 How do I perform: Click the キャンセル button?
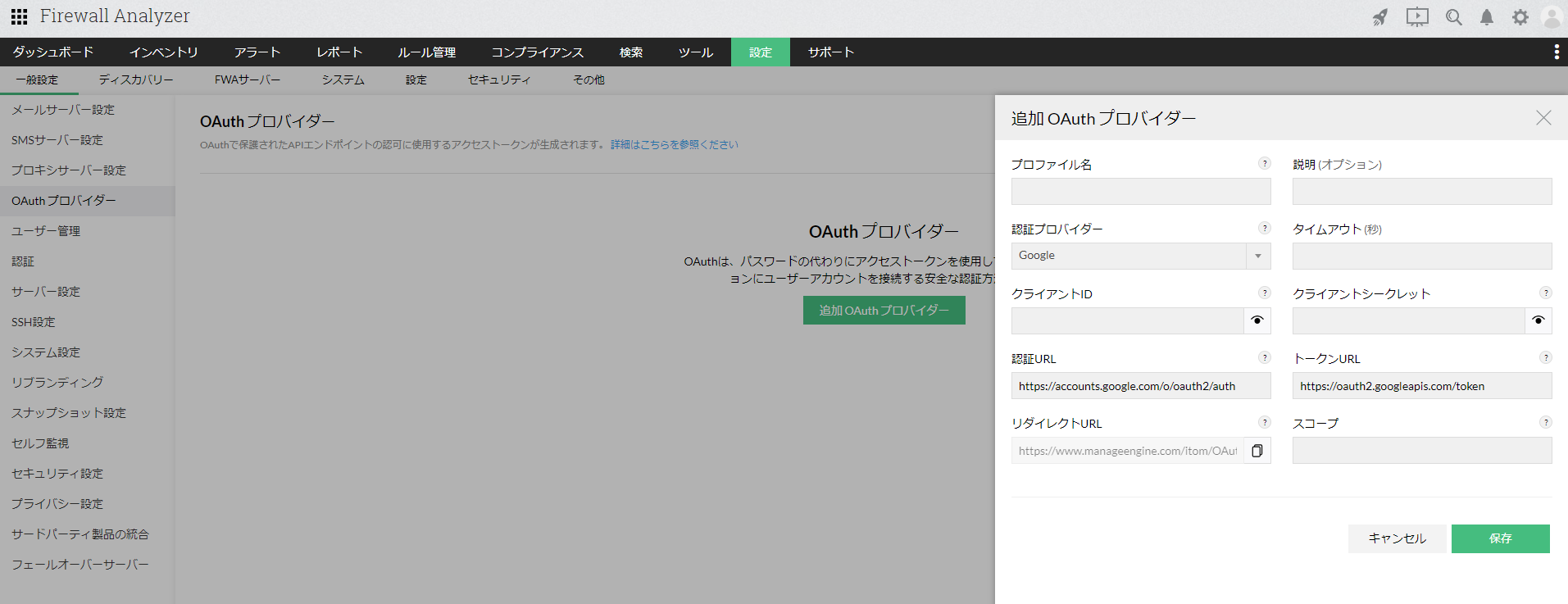pyautogui.click(x=1398, y=538)
